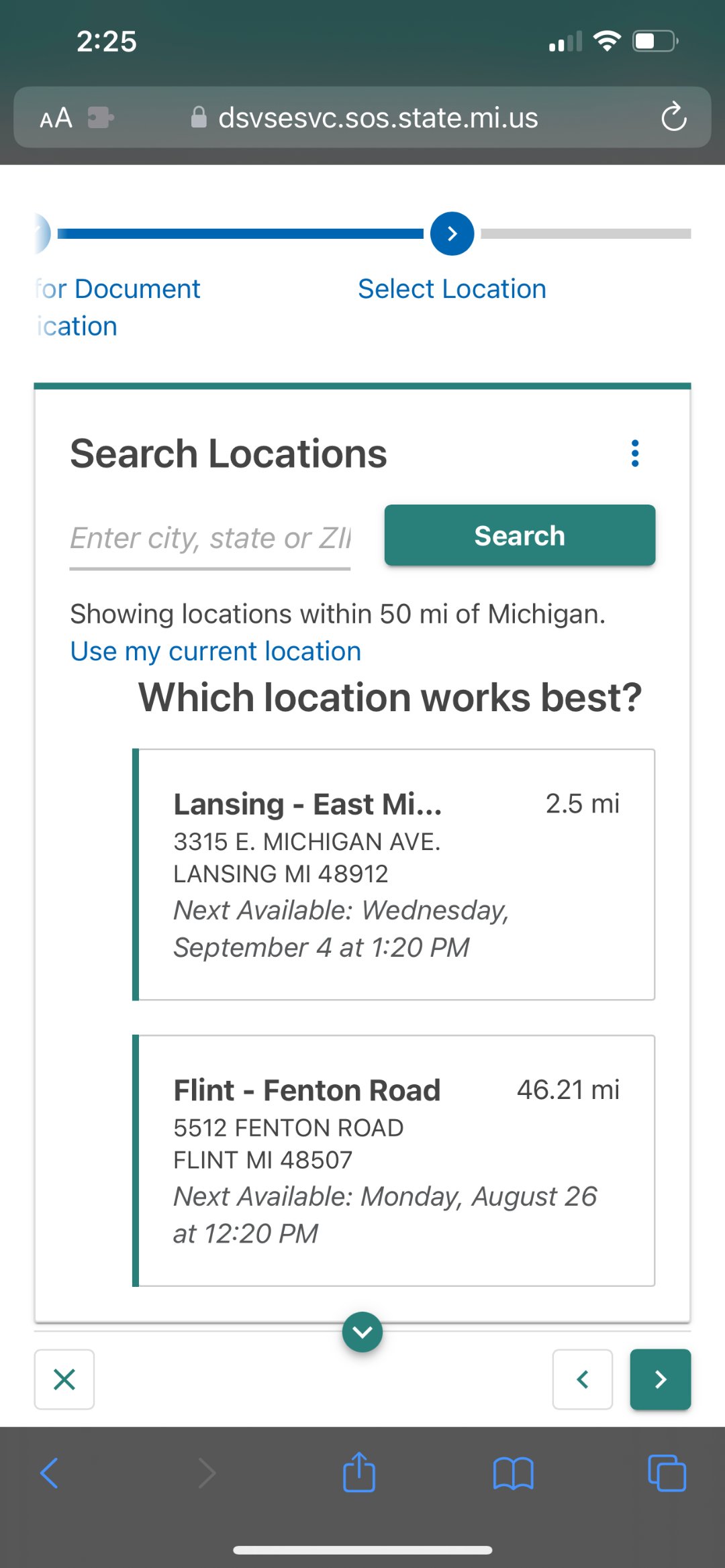The image size is (725, 1568).
Task: Tap the Select Location step label
Action: pyautogui.click(x=452, y=289)
